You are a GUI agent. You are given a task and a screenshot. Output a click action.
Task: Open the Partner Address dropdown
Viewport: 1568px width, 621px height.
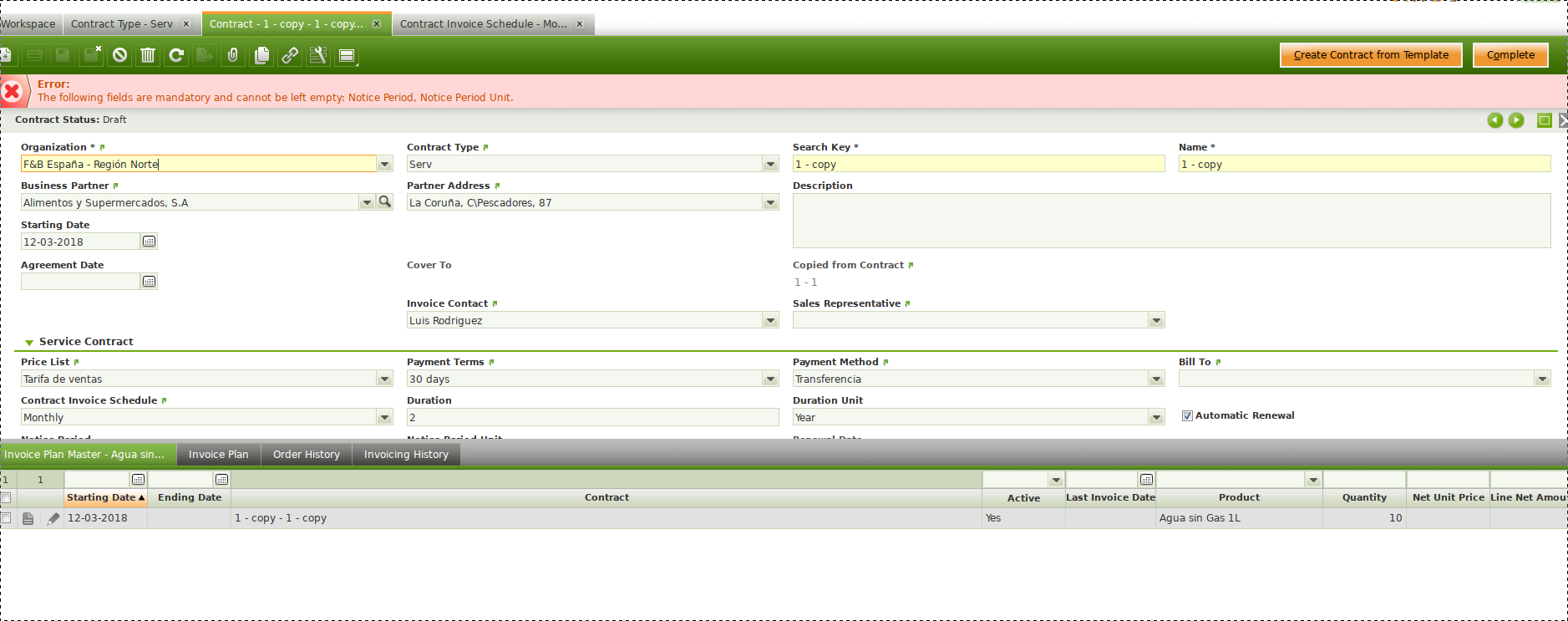point(771,202)
